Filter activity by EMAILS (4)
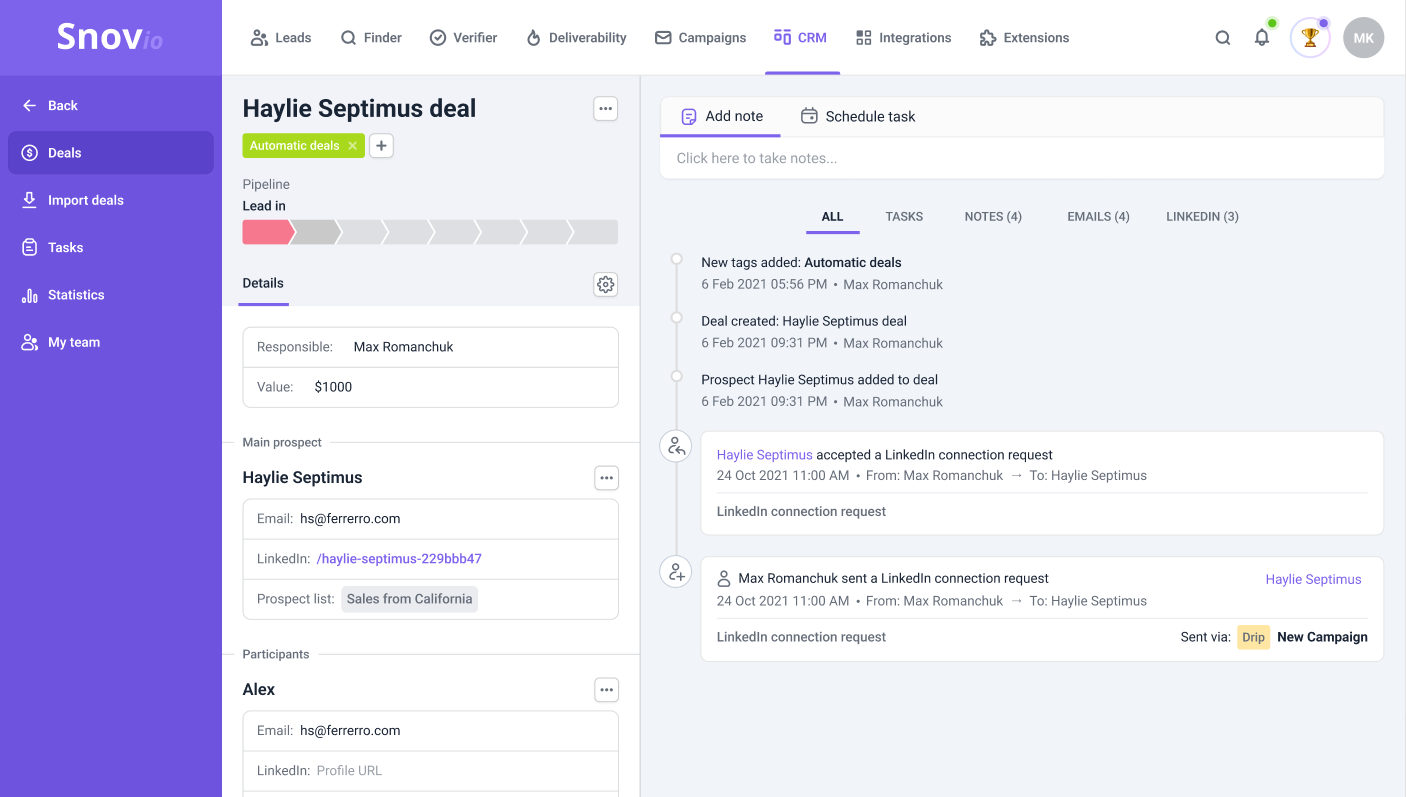 click(x=1098, y=216)
